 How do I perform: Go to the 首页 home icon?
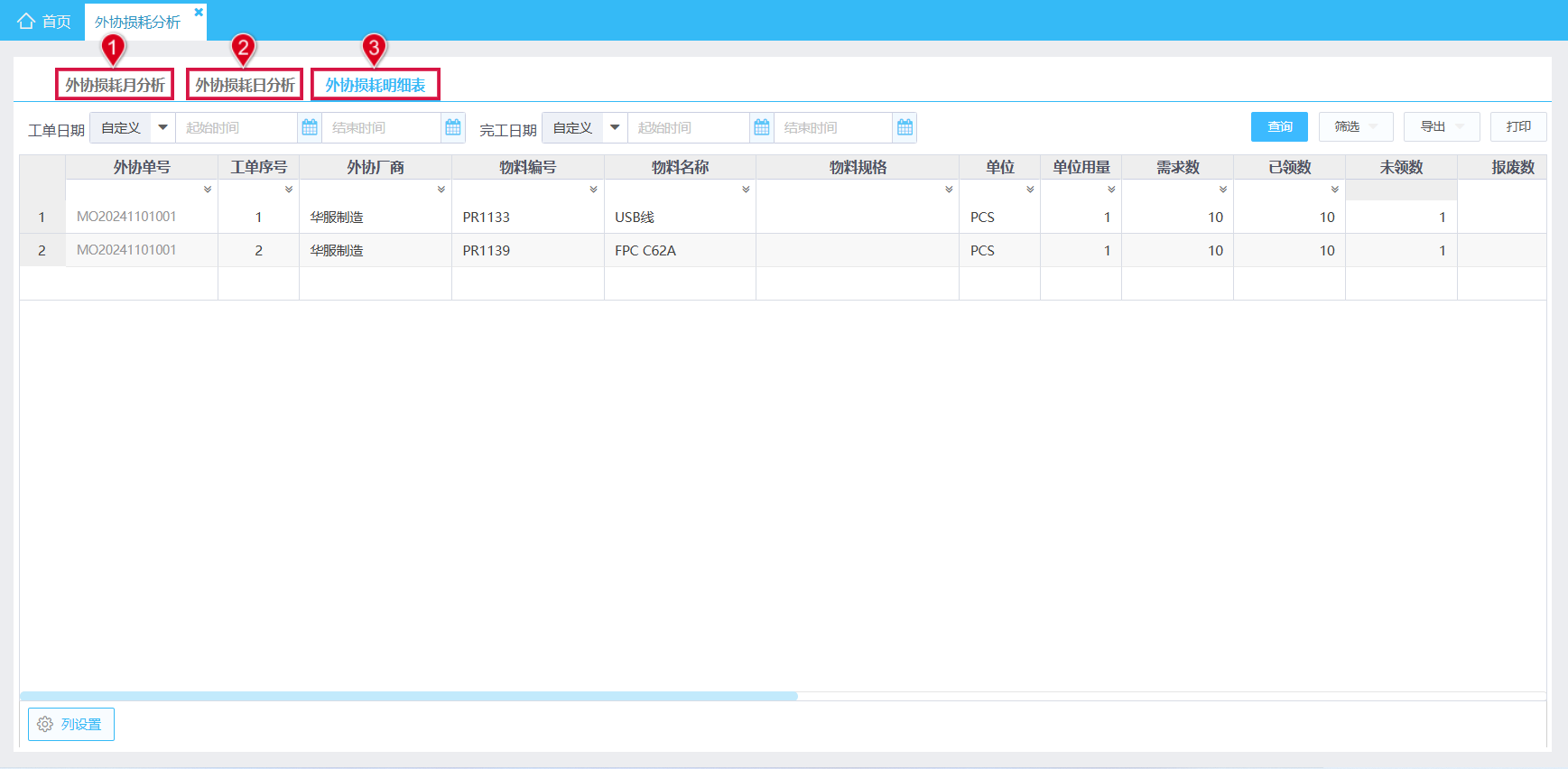coord(26,21)
